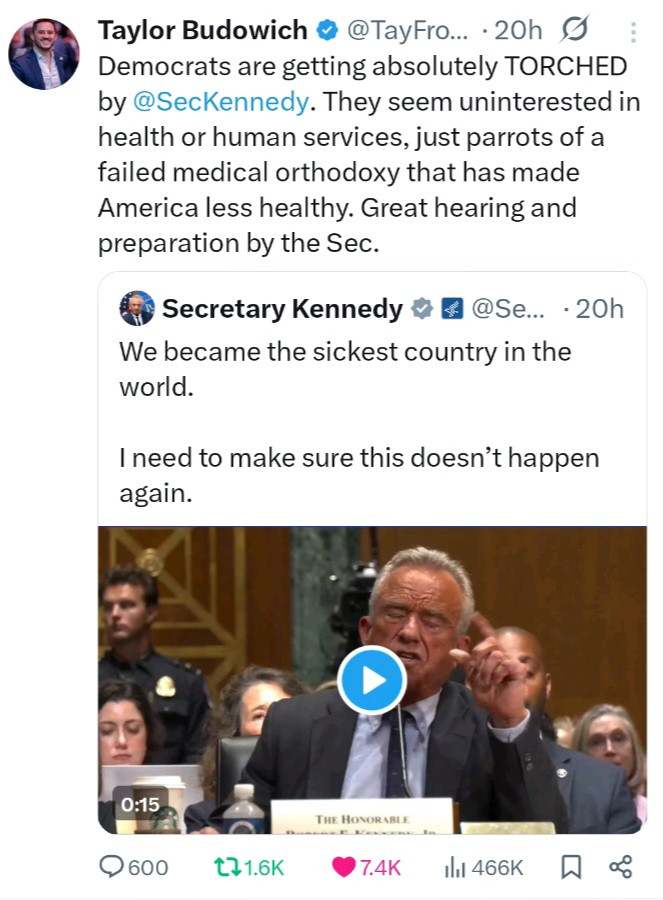Open the quoted Secretary Kennedy name
Screen dimensions: 663x900
[282, 309]
